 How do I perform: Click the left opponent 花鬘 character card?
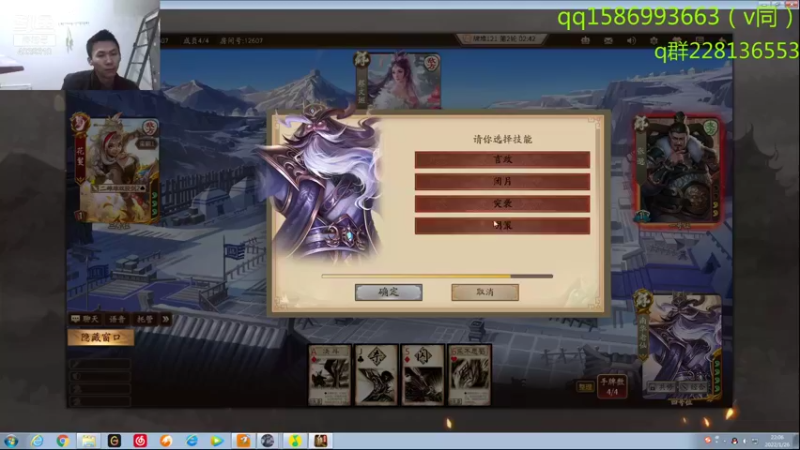click(x=117, y=170)
